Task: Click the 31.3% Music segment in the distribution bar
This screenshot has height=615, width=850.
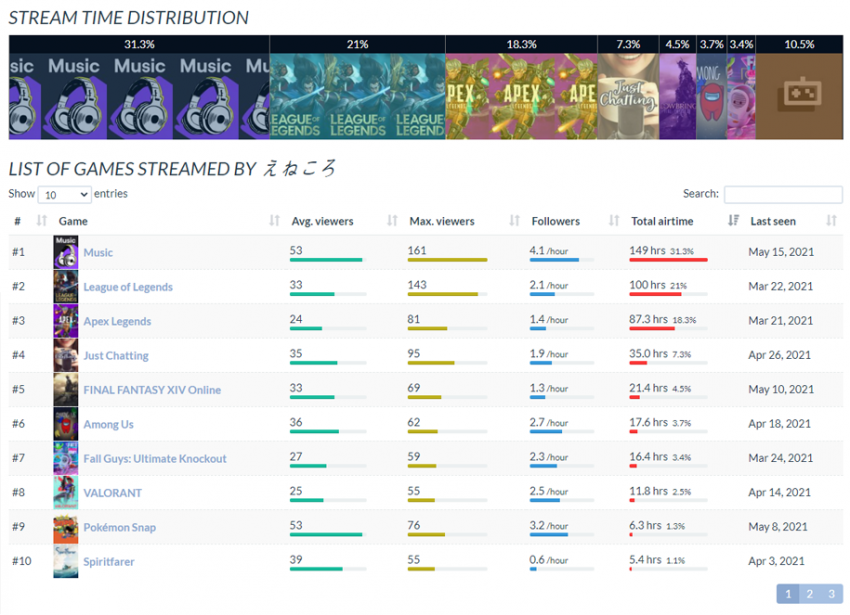Action: [139, 87]
